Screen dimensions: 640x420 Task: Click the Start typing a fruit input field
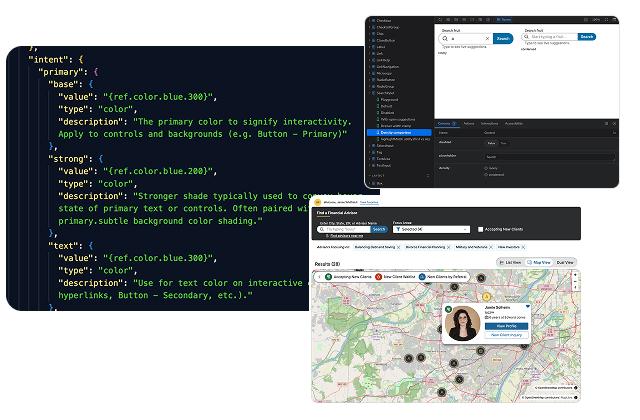point(550,37)
